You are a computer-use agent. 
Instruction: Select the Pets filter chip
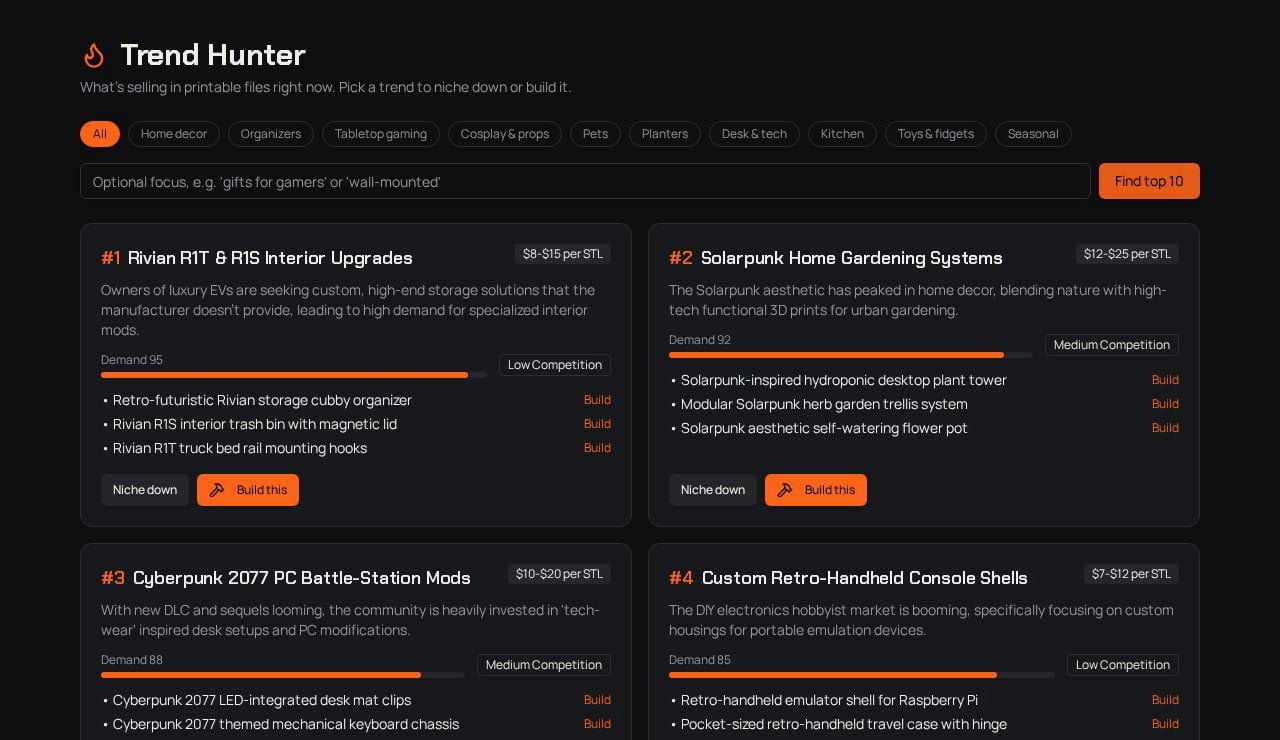pos(595,134)
